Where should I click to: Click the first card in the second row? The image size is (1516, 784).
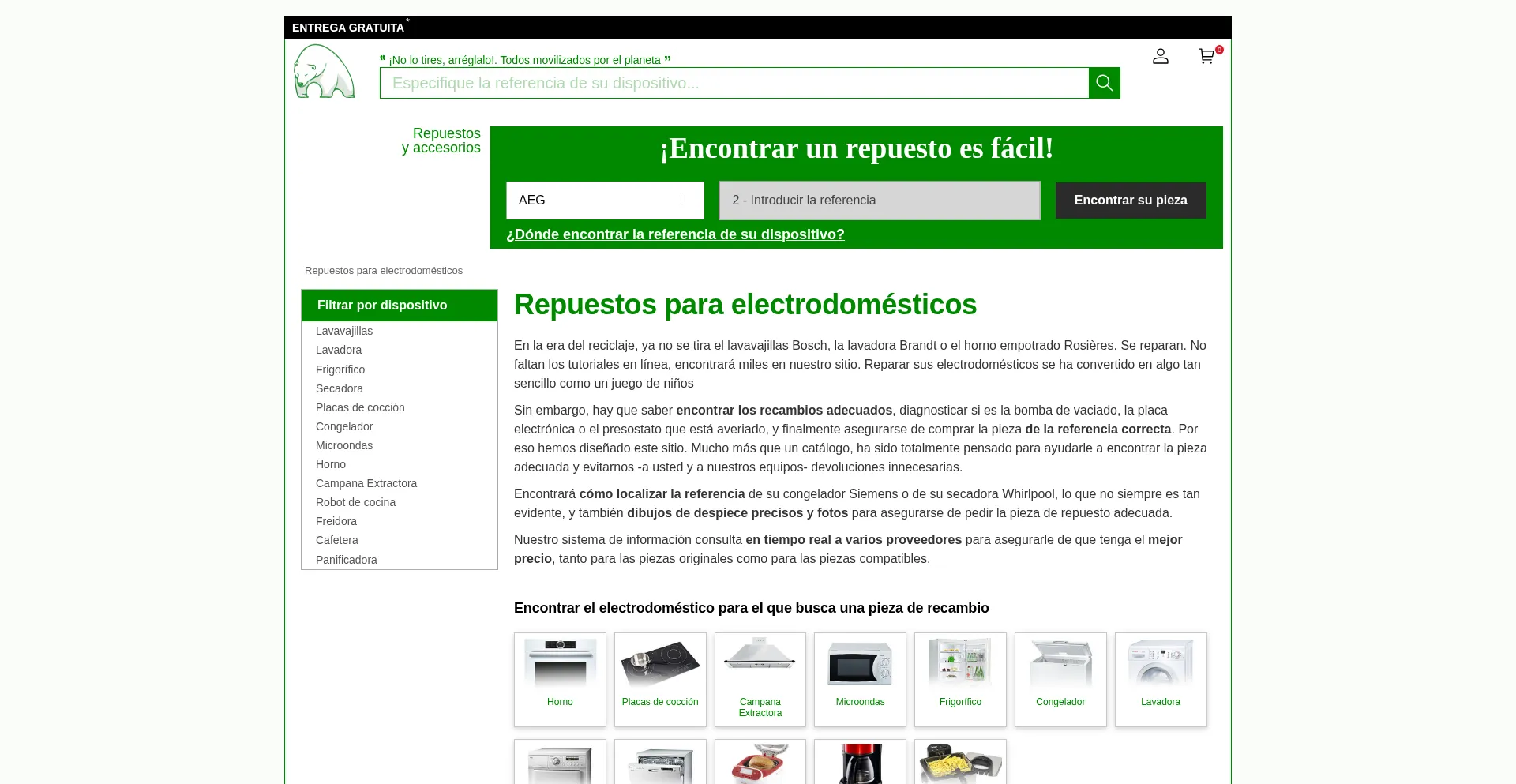[x=560, y=762]
